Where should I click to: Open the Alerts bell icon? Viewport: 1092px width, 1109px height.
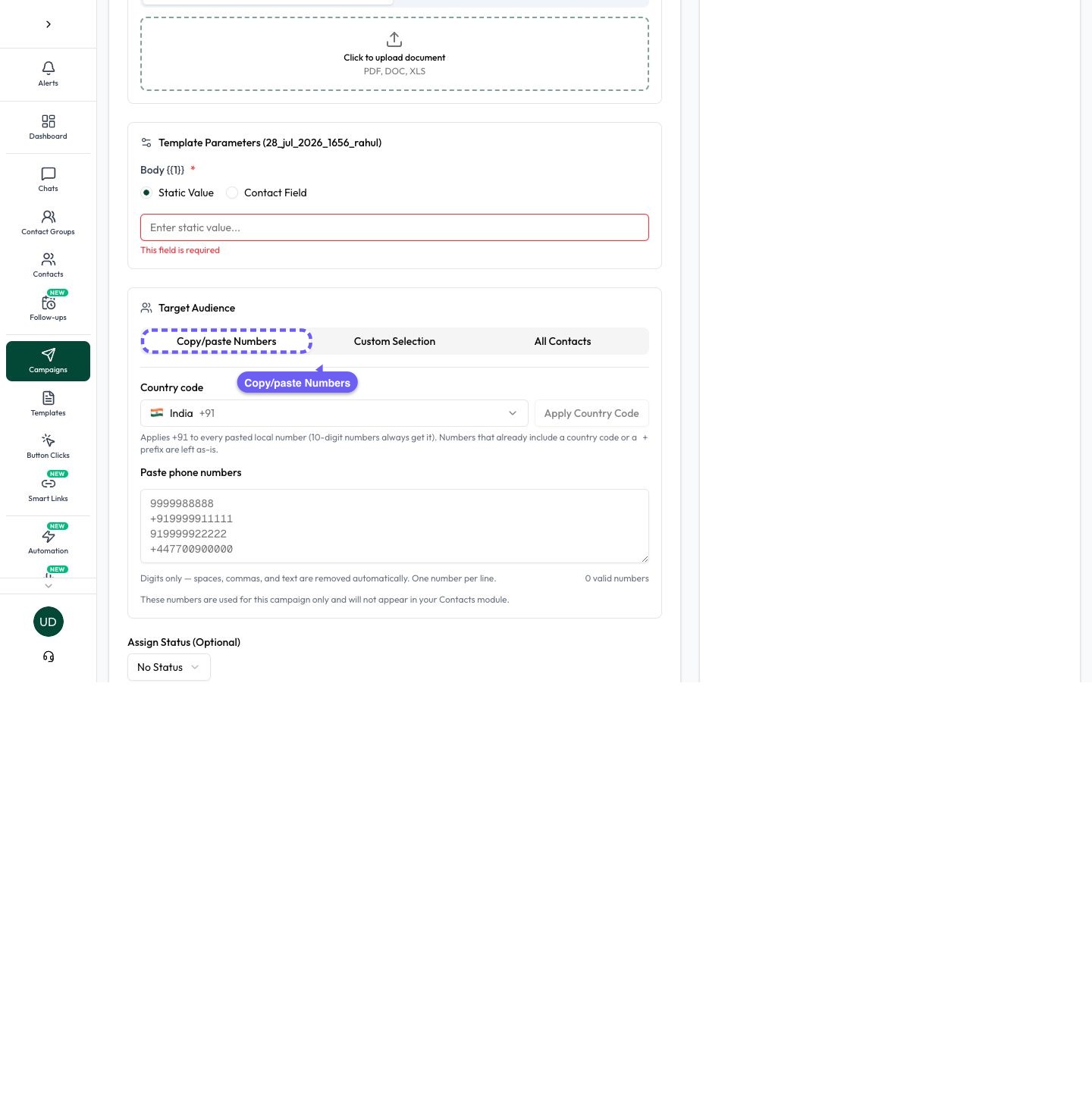pyautogui.click(x=49, y=68)
